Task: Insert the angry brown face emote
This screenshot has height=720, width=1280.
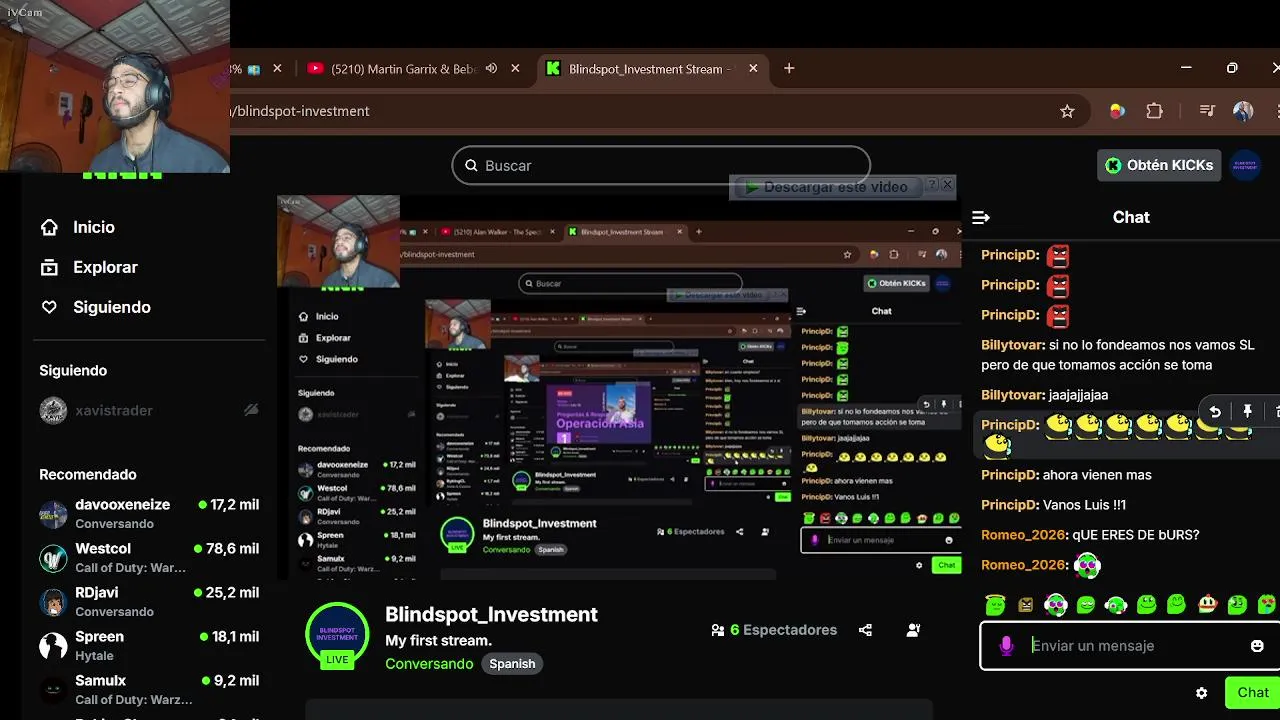Action: [x=1025, y=604]
